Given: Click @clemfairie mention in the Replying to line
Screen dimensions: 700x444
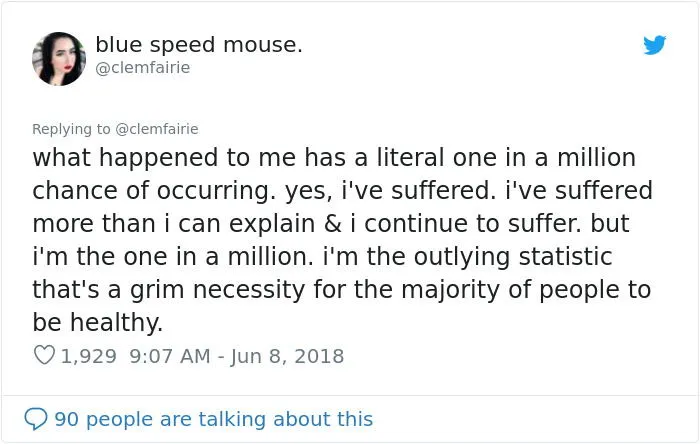Looking at the screenshot, I should pos(159,128).
